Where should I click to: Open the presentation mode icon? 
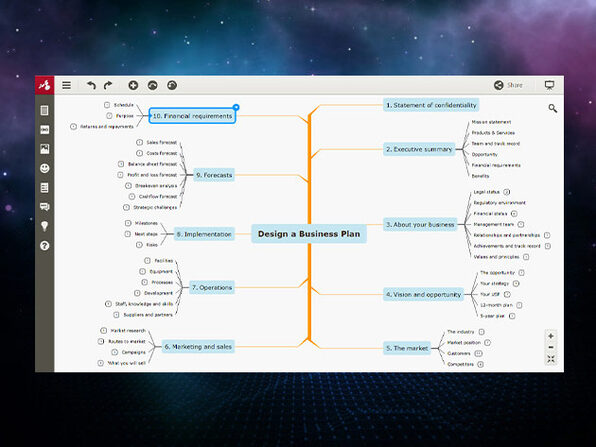549,85
